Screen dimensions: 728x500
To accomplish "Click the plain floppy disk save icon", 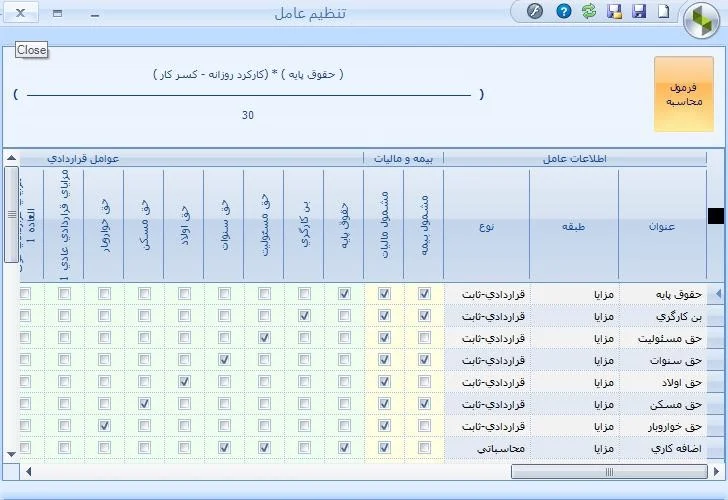I will 639,11.
